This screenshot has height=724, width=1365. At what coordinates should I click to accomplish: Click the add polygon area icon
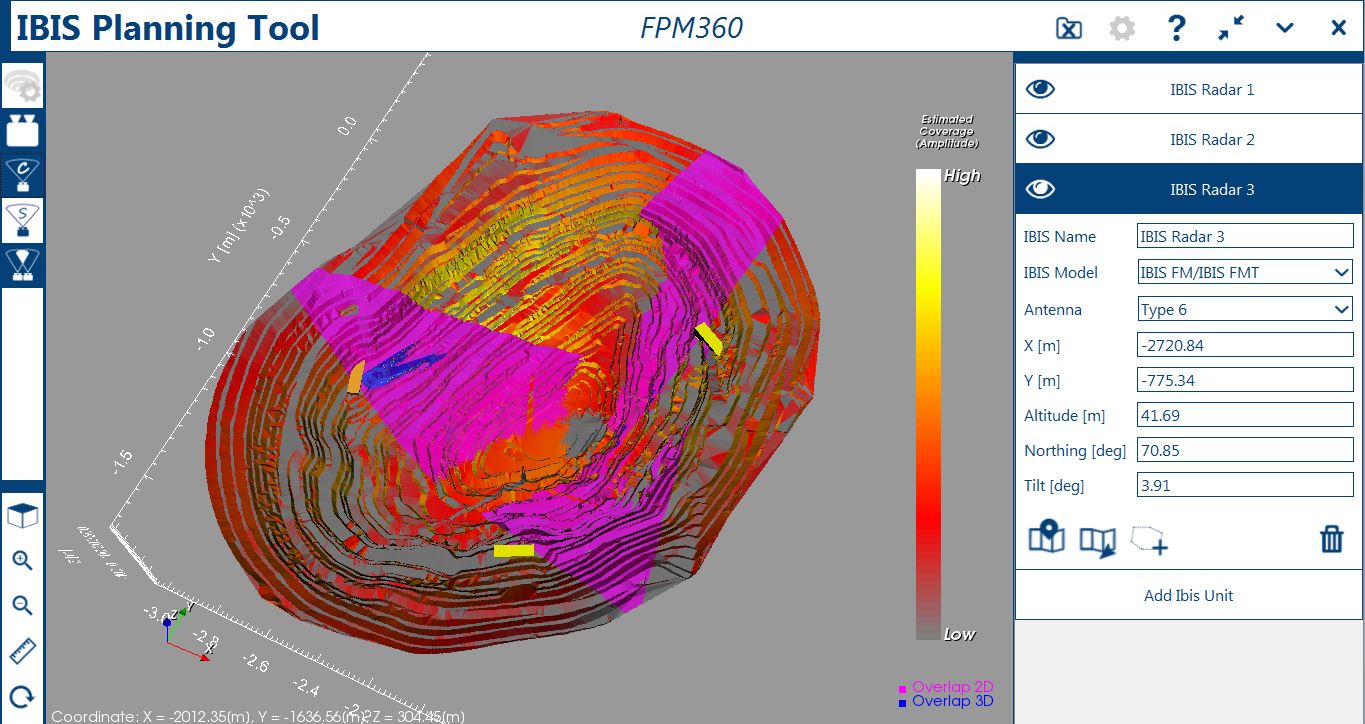pos(1150,540)
